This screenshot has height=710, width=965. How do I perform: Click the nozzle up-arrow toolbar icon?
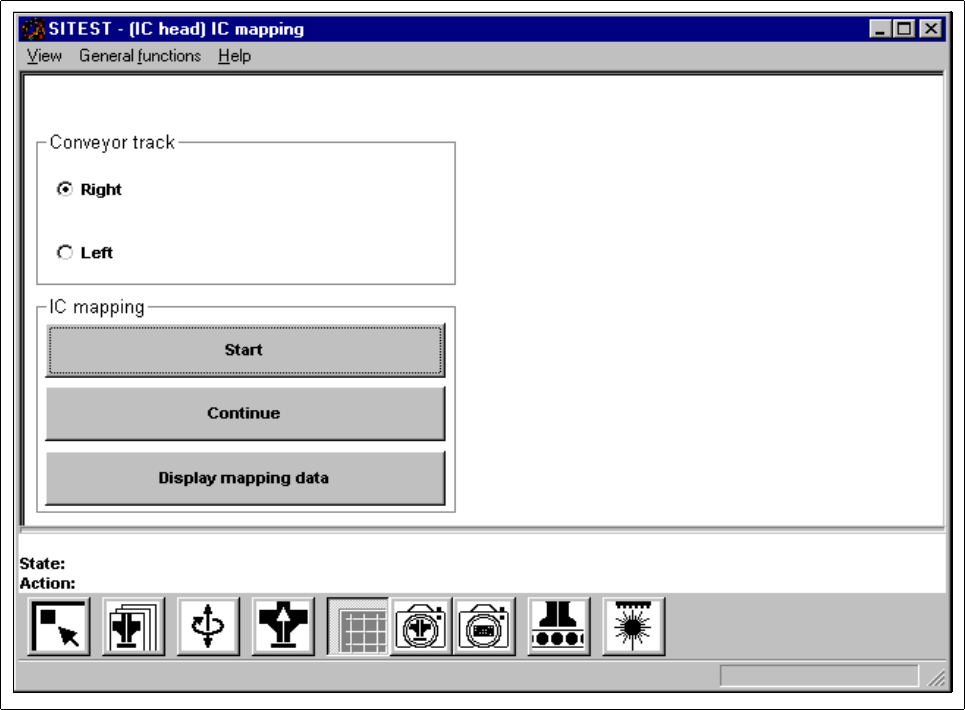coord(283,626)
